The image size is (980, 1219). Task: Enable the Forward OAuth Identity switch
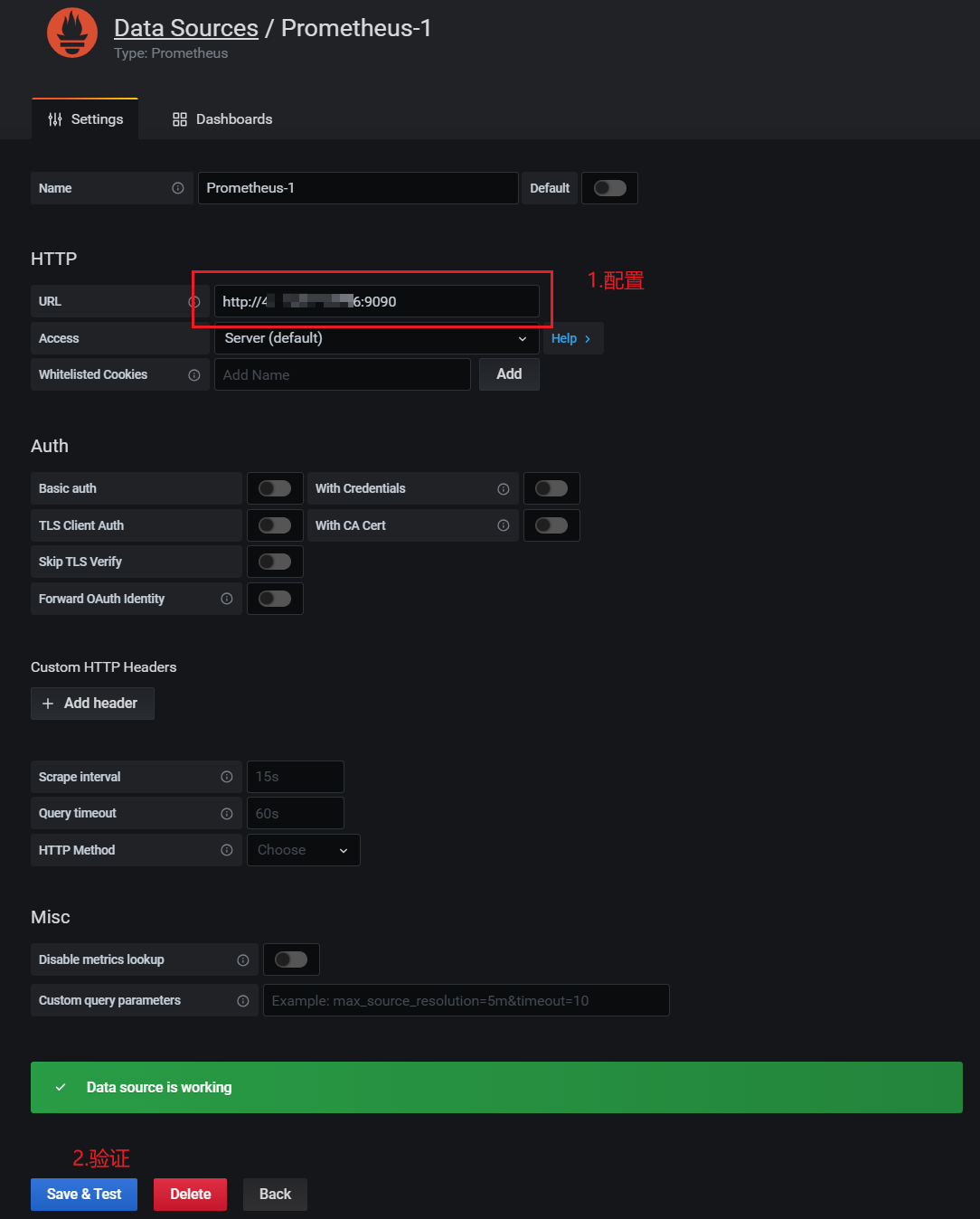275,599
